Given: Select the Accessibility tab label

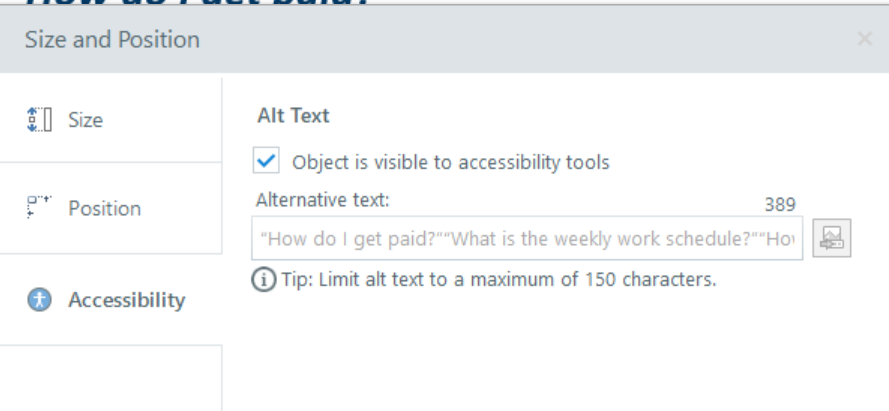Looking at the screenshot, I should click(126, 299).
